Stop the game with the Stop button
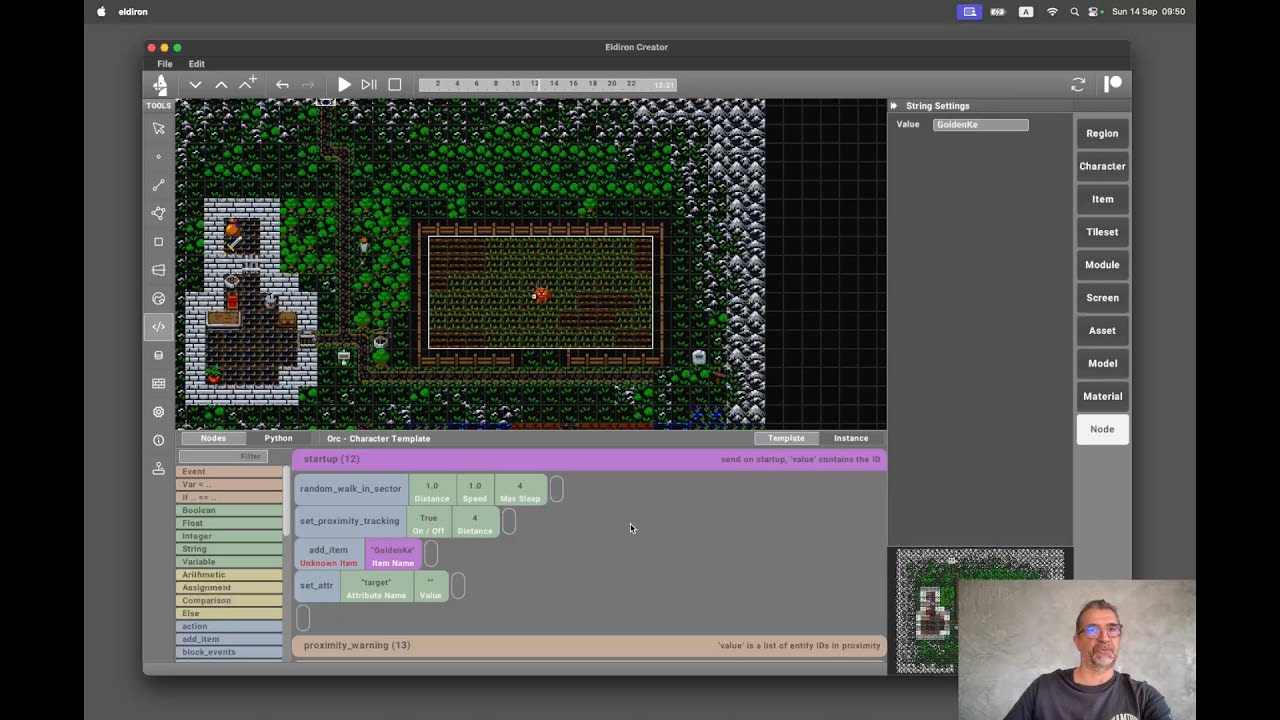 point(395,85)
